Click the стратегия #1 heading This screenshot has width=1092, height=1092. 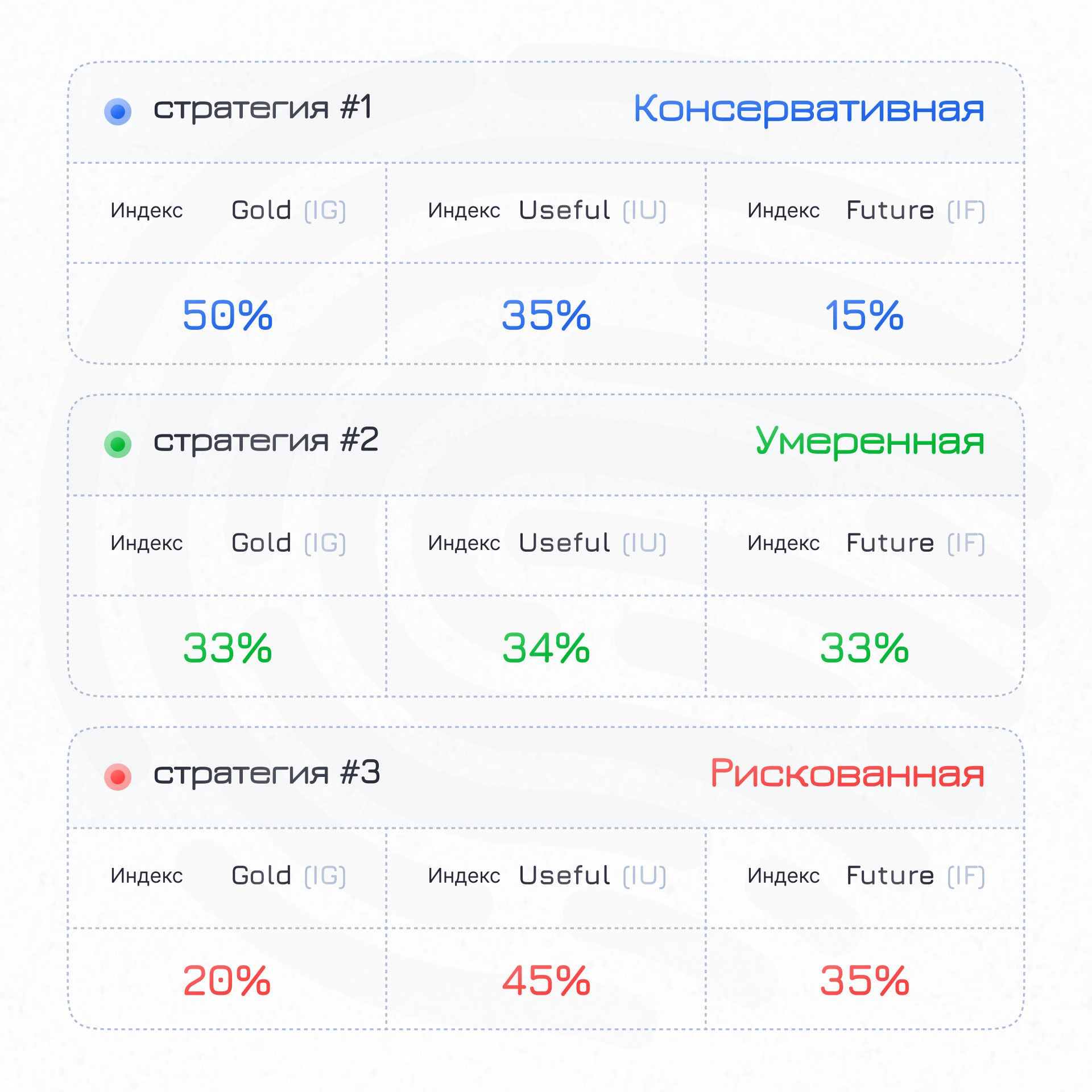coord(263,108)
